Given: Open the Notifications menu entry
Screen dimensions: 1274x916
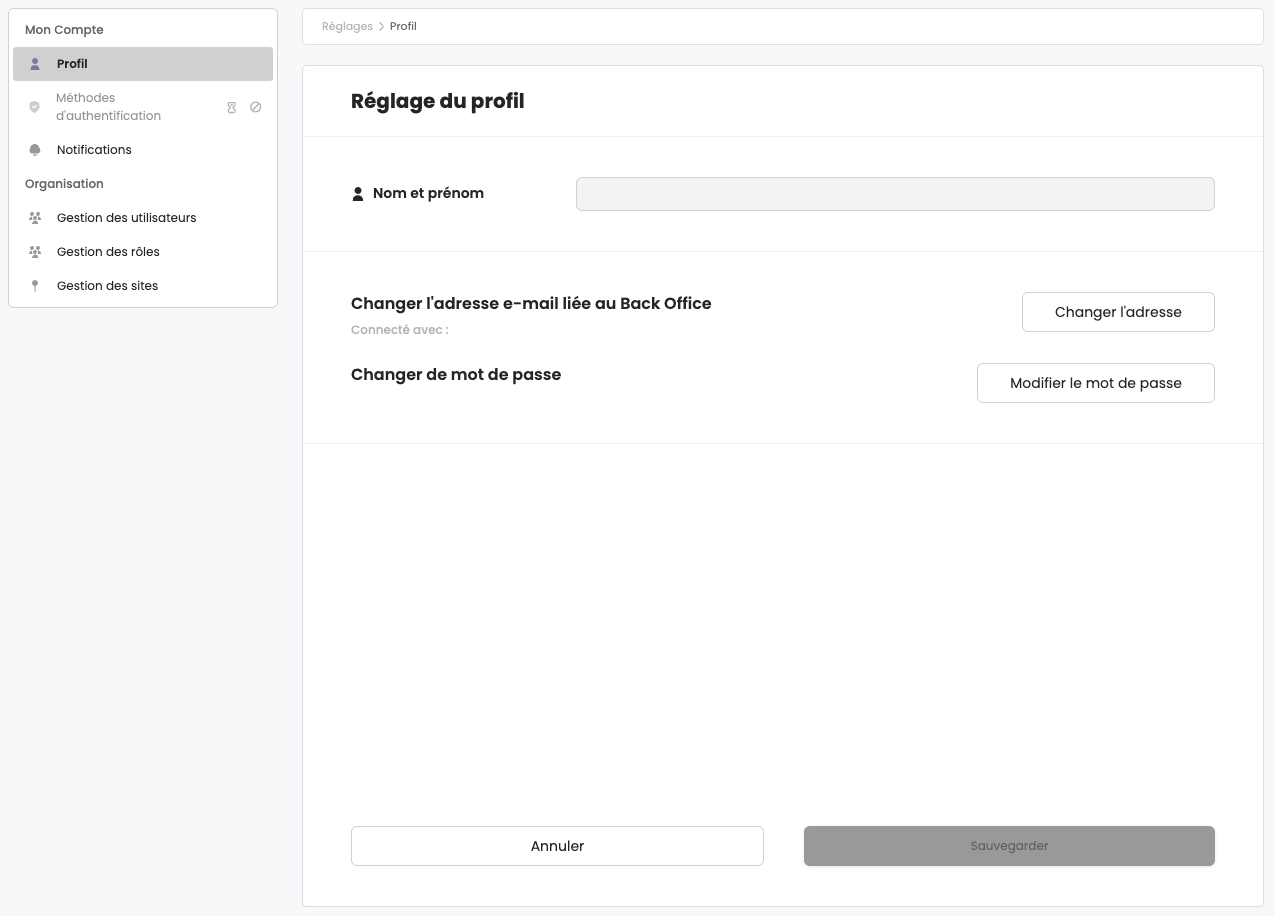Looking at the screenshot, I should pos(94,150).
